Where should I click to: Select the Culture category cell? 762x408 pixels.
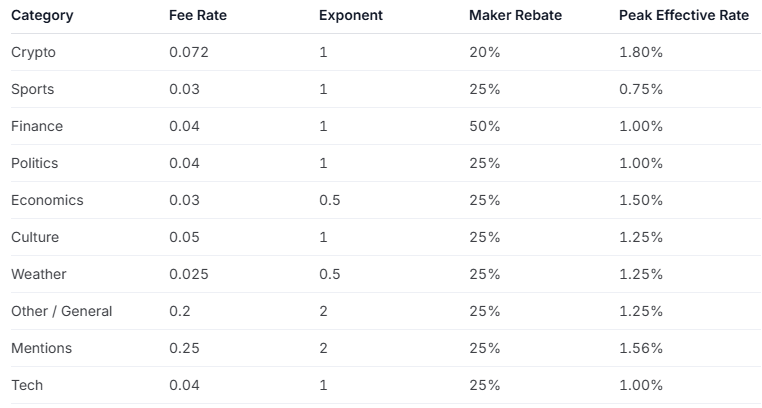coord(35,237)
